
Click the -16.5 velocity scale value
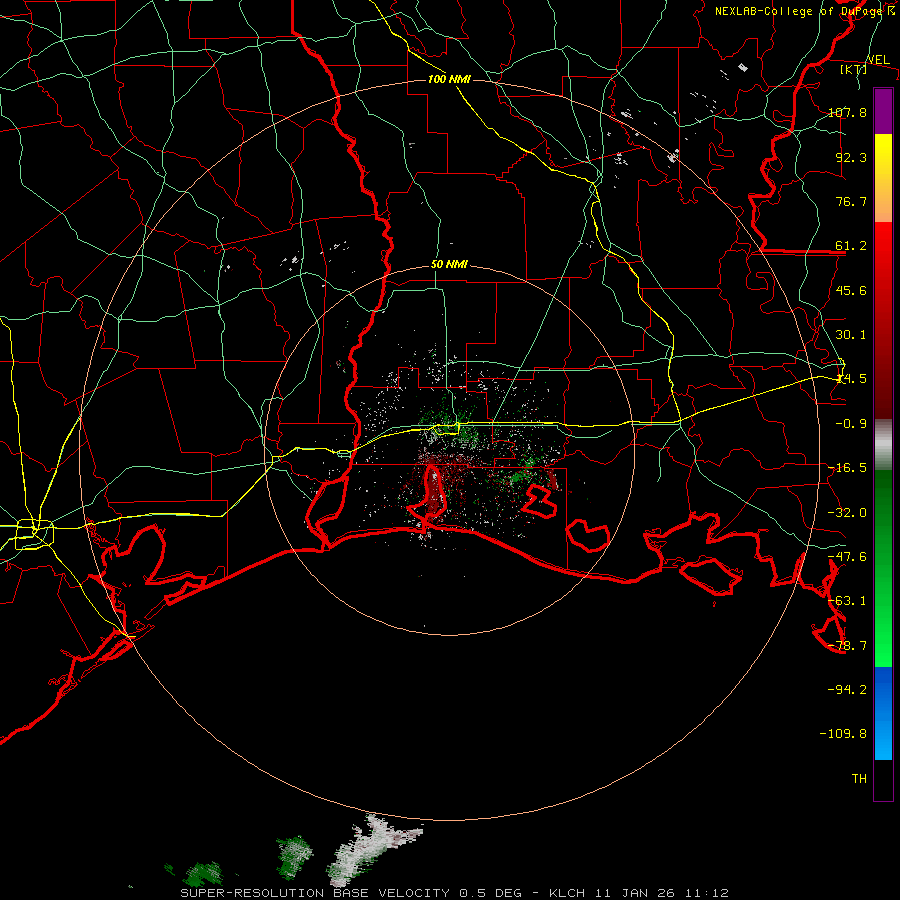847,468
